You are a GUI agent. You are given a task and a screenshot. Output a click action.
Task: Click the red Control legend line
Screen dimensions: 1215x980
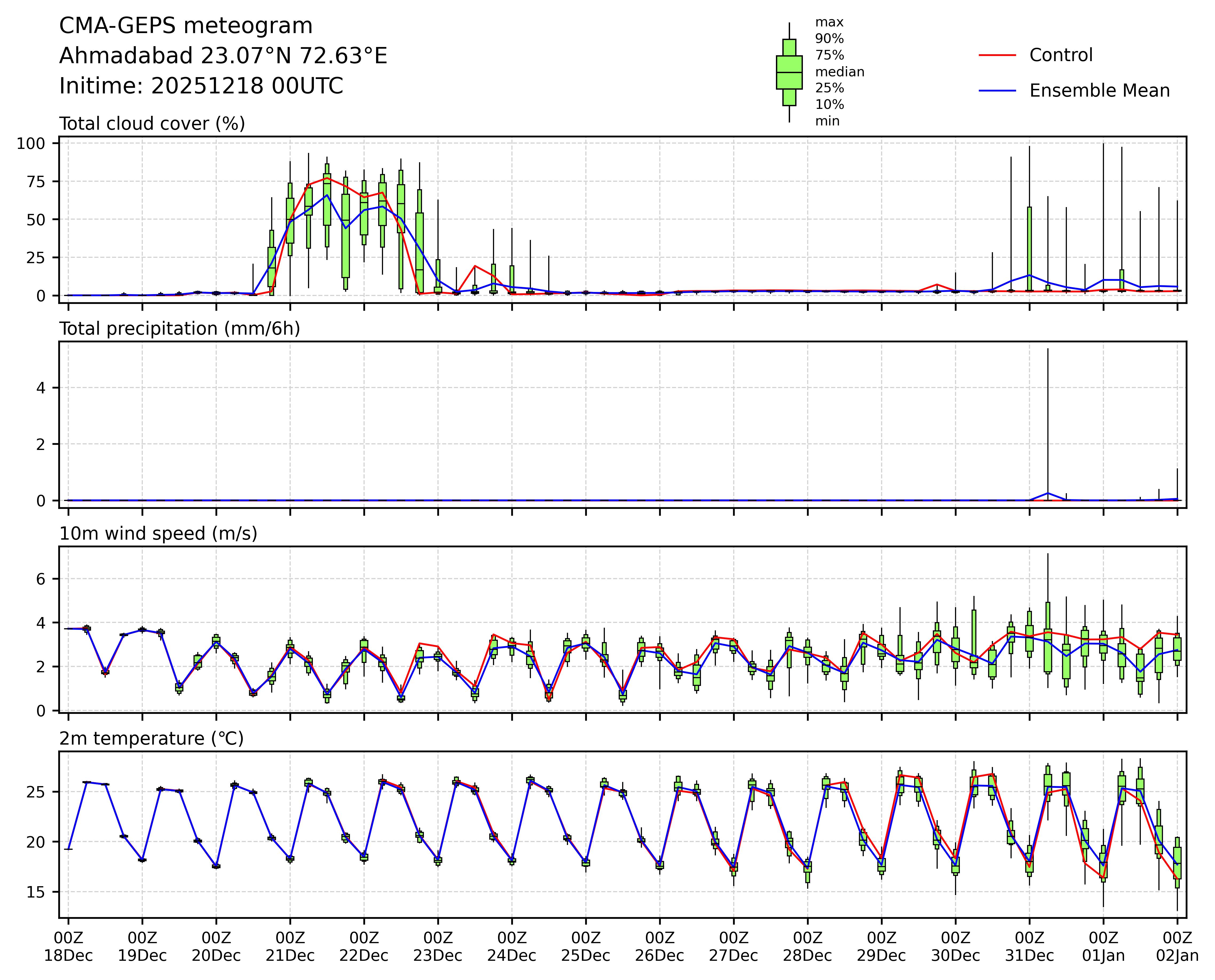coord(997,55)
